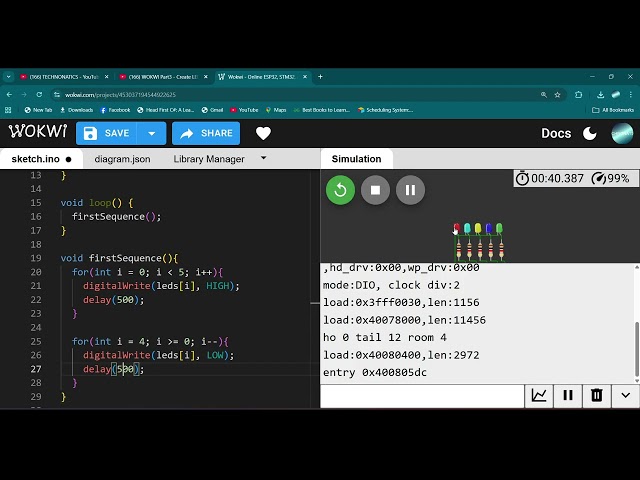Open the Docs link

(x=556, y=133)
